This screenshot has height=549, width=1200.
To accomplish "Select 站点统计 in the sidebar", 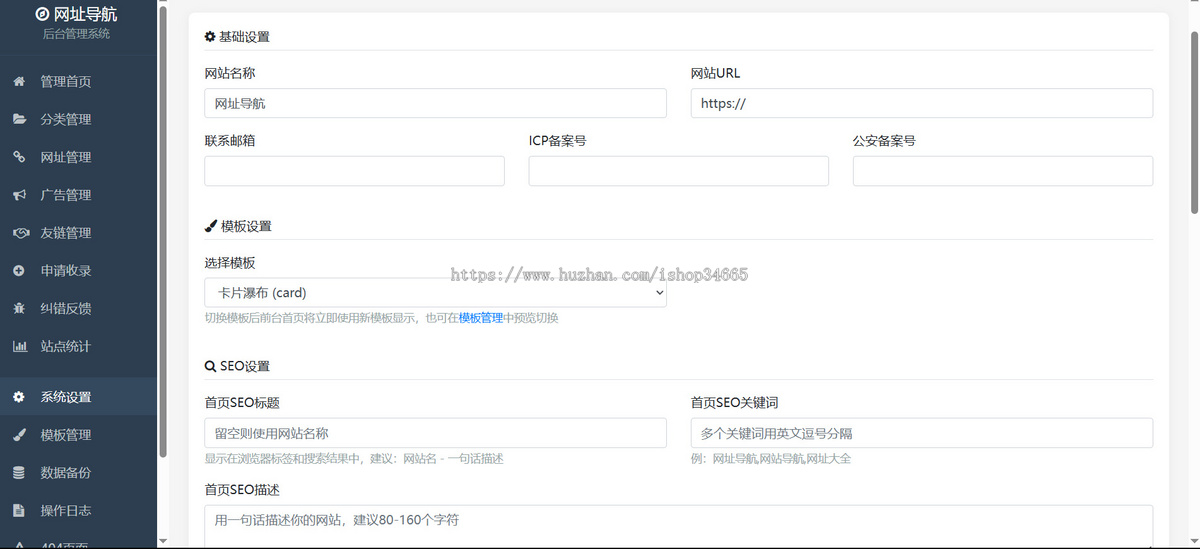I will point(78,348).
